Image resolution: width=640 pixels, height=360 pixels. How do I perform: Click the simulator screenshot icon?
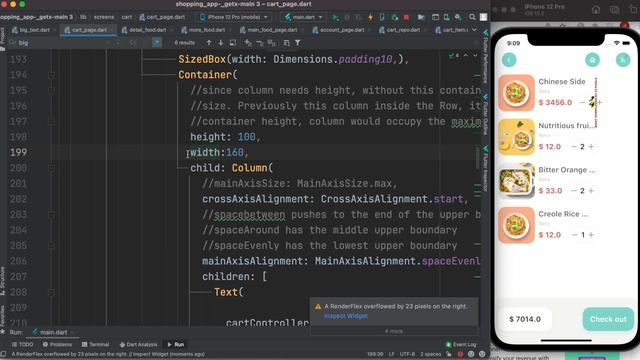pos(614,9)
